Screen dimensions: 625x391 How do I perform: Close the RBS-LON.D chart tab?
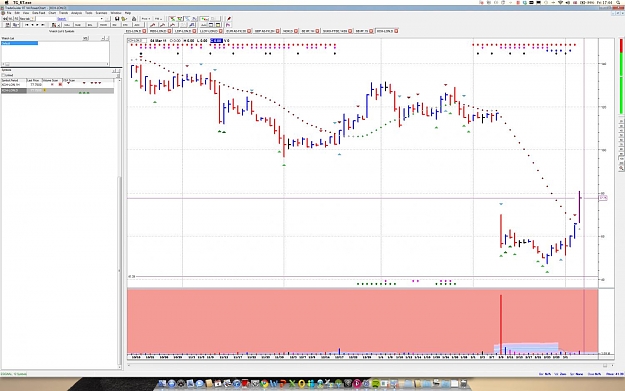(x=169, y=31)
